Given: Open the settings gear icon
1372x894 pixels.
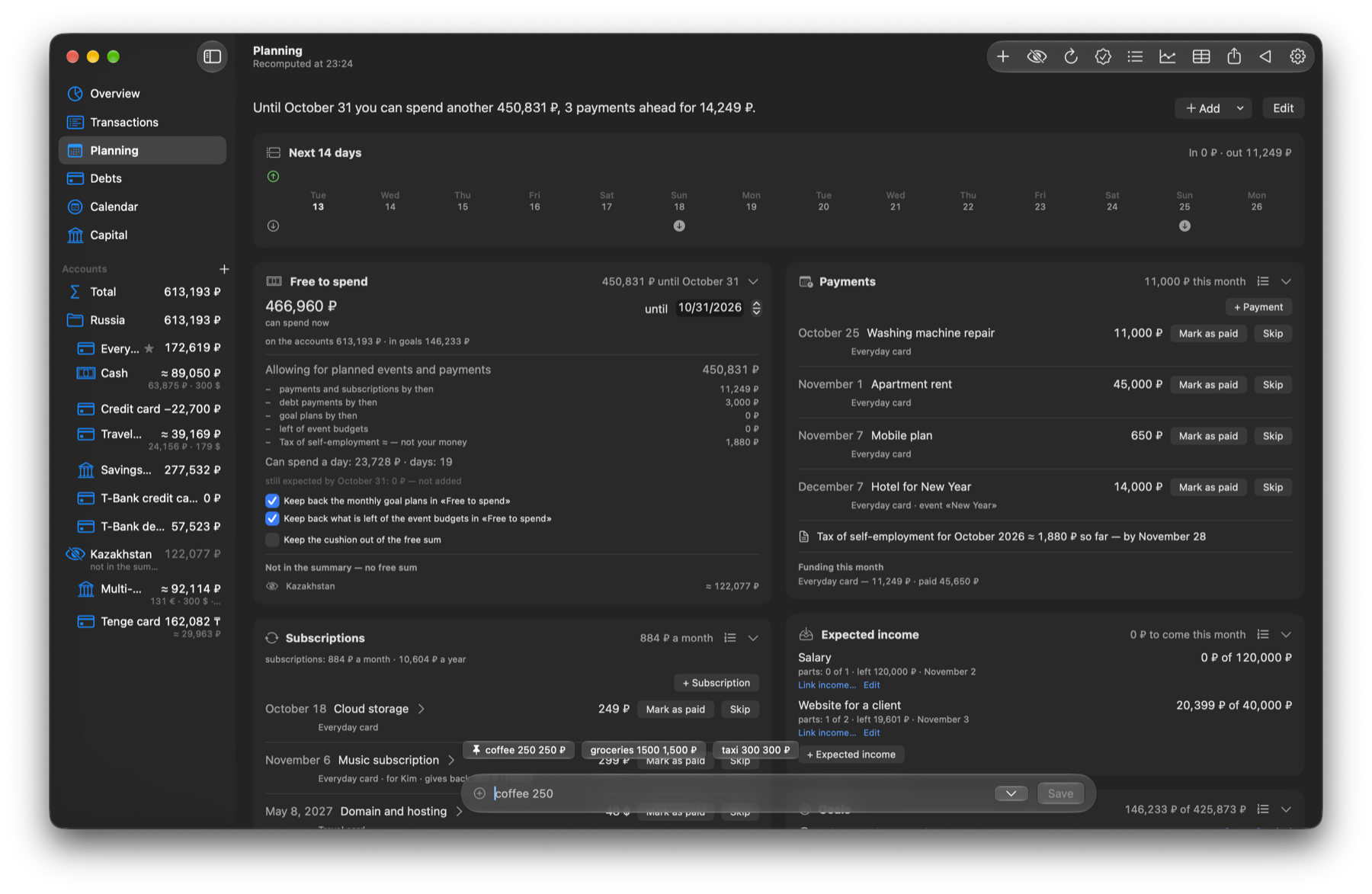Looking at the screenshot, I should point(1298,56).
